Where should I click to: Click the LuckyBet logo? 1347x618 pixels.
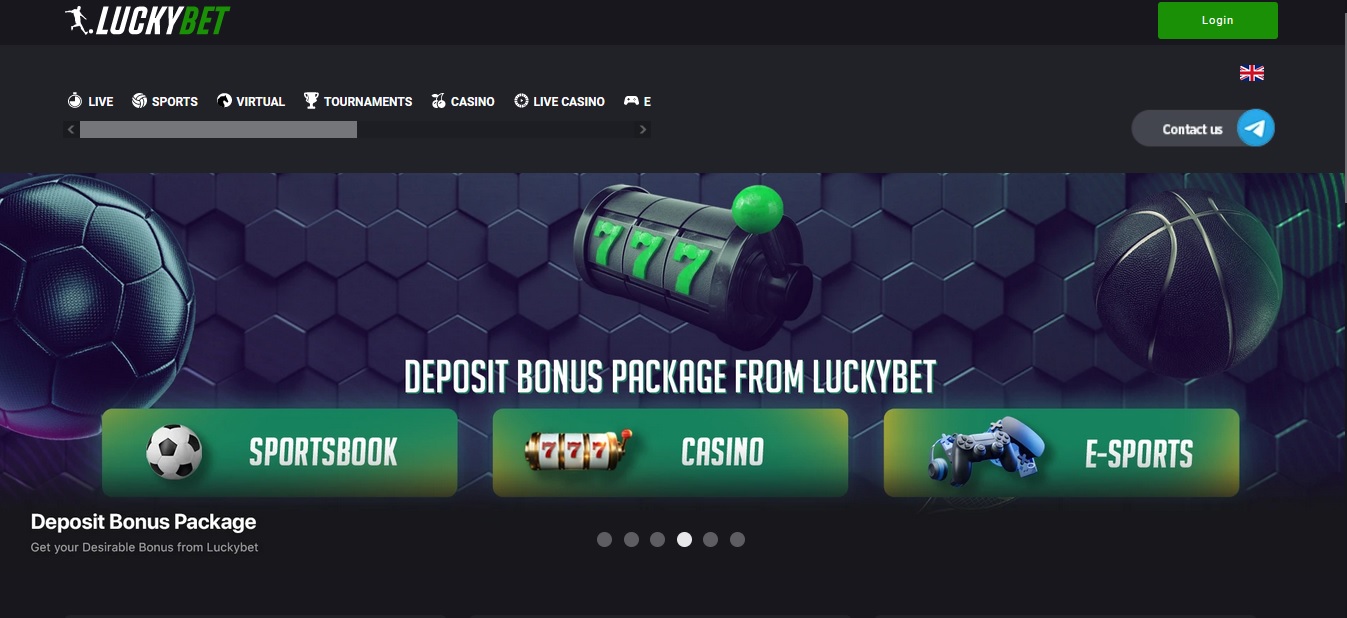(x=147, y=19)
